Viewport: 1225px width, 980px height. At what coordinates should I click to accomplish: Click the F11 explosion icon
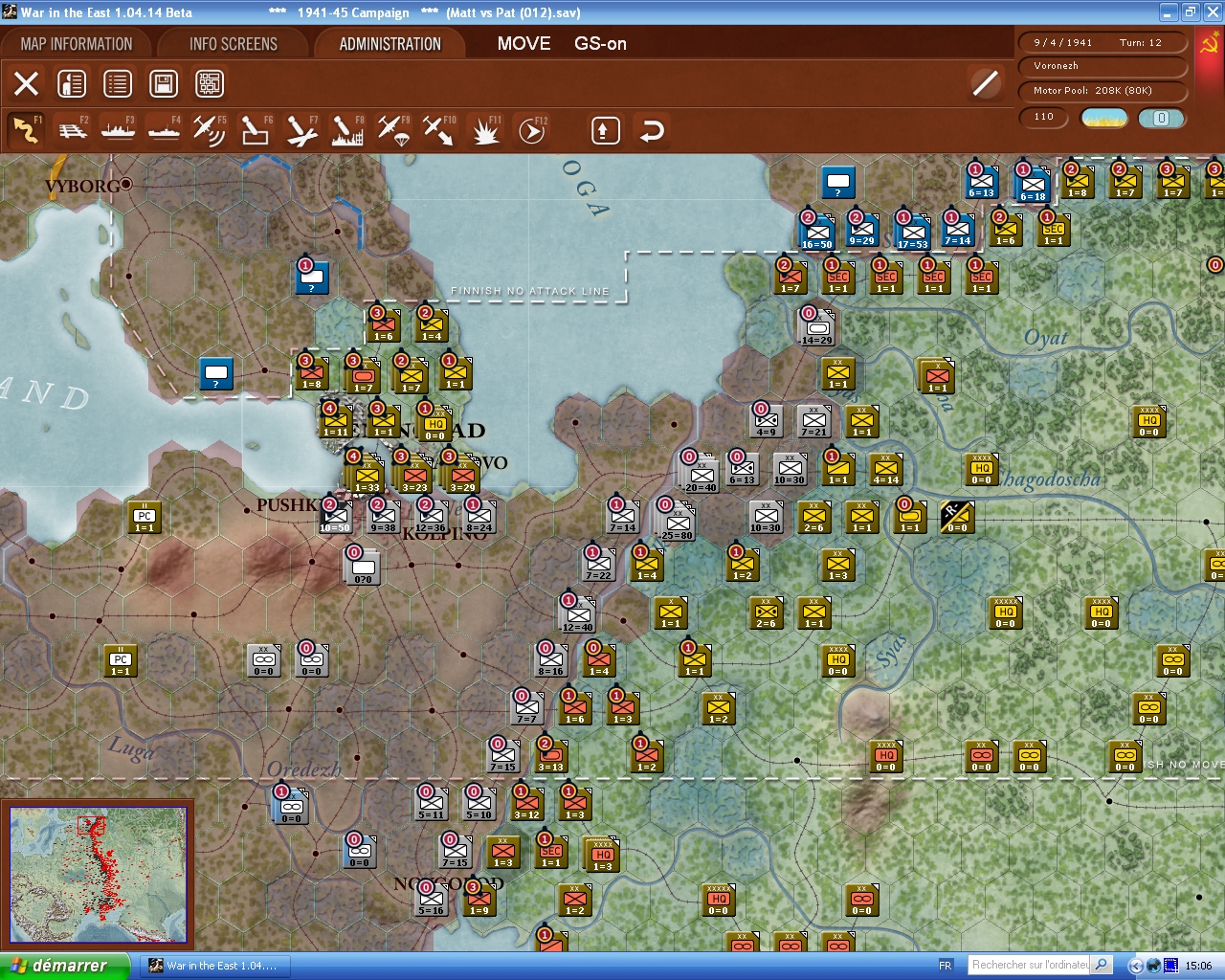coord(485,130)
